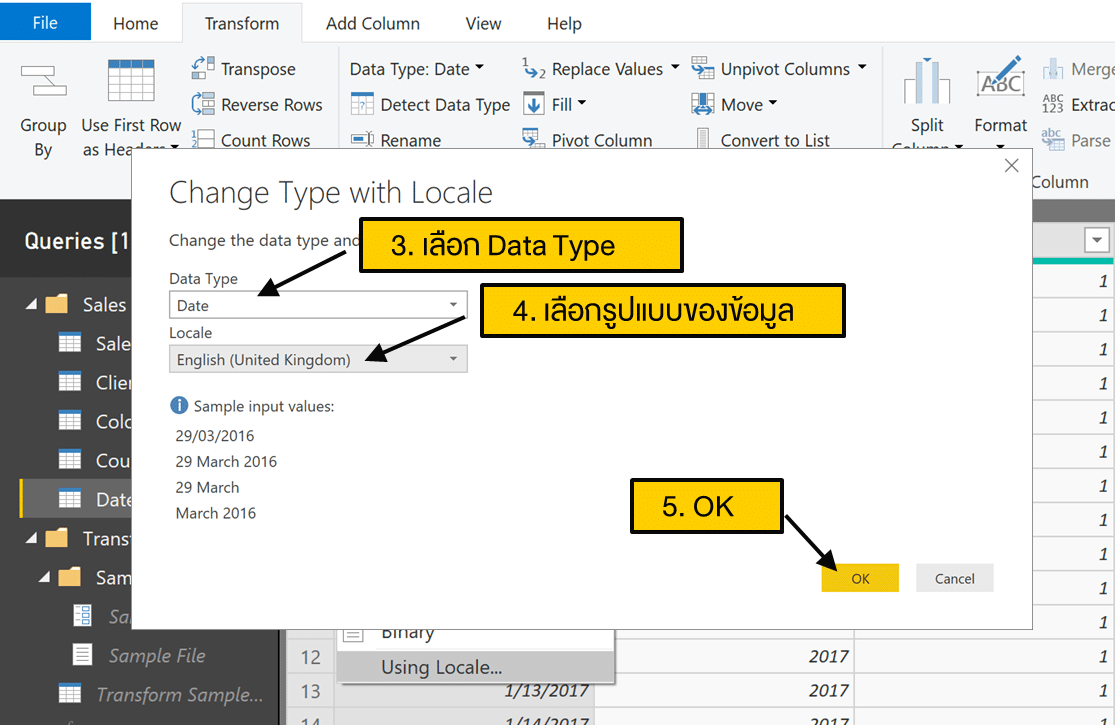Image resolution: width=1115 pixels, height=725 pixels.
Task: Cancel the Change Type with Locale dialog
Action: click(954, 578)
